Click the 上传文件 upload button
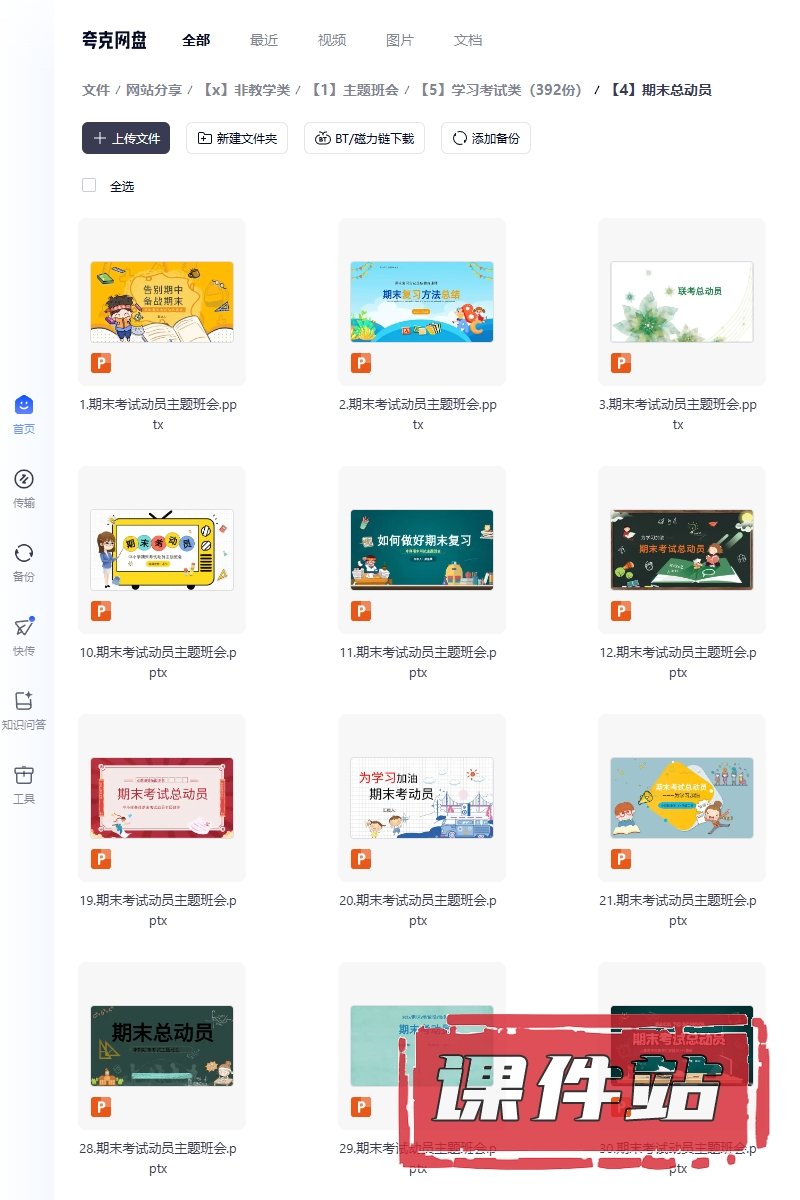Viewport: 800px width, 1200px height. tap(126, 138)
